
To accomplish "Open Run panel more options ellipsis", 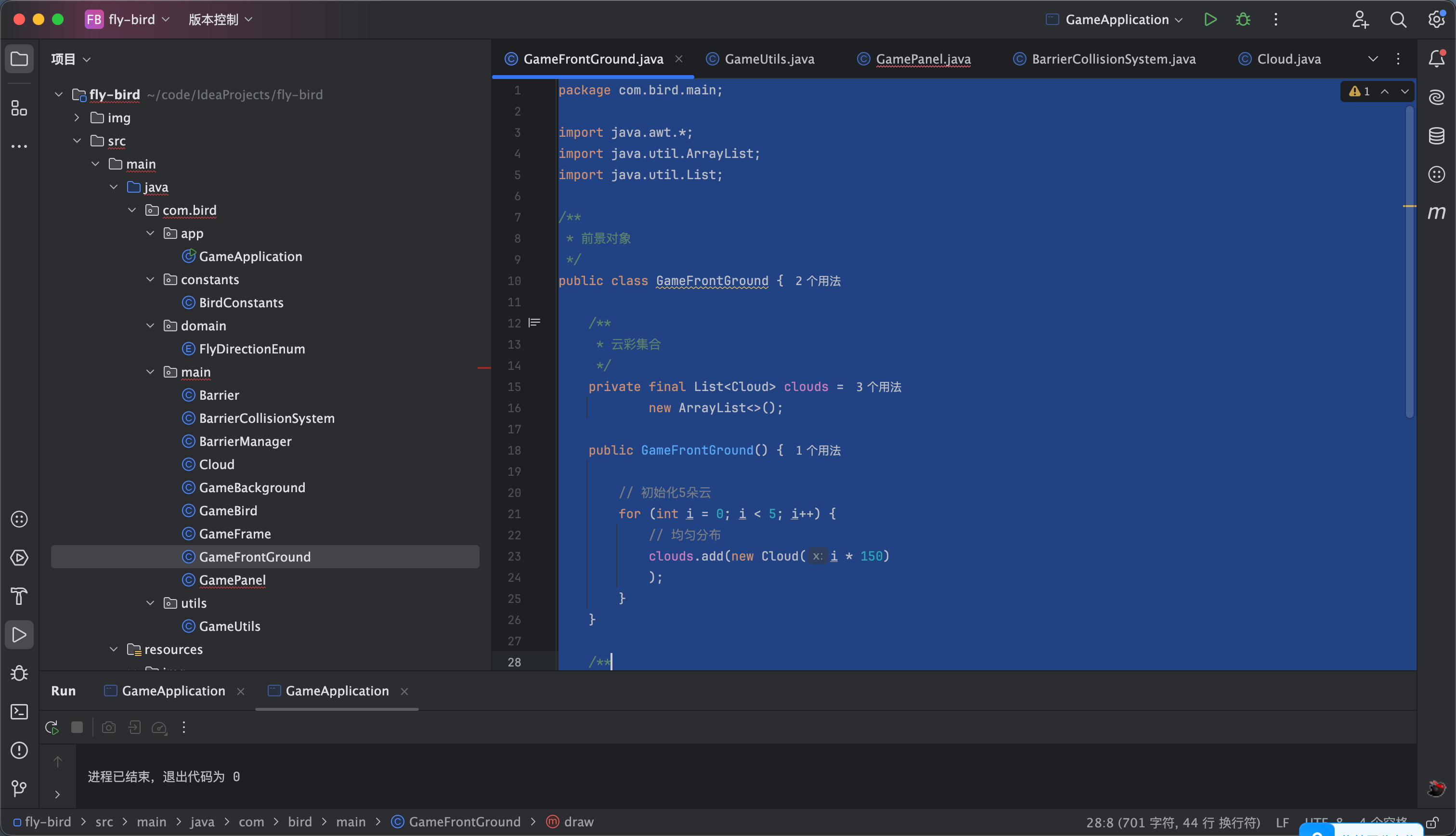I will click(183, 728).
